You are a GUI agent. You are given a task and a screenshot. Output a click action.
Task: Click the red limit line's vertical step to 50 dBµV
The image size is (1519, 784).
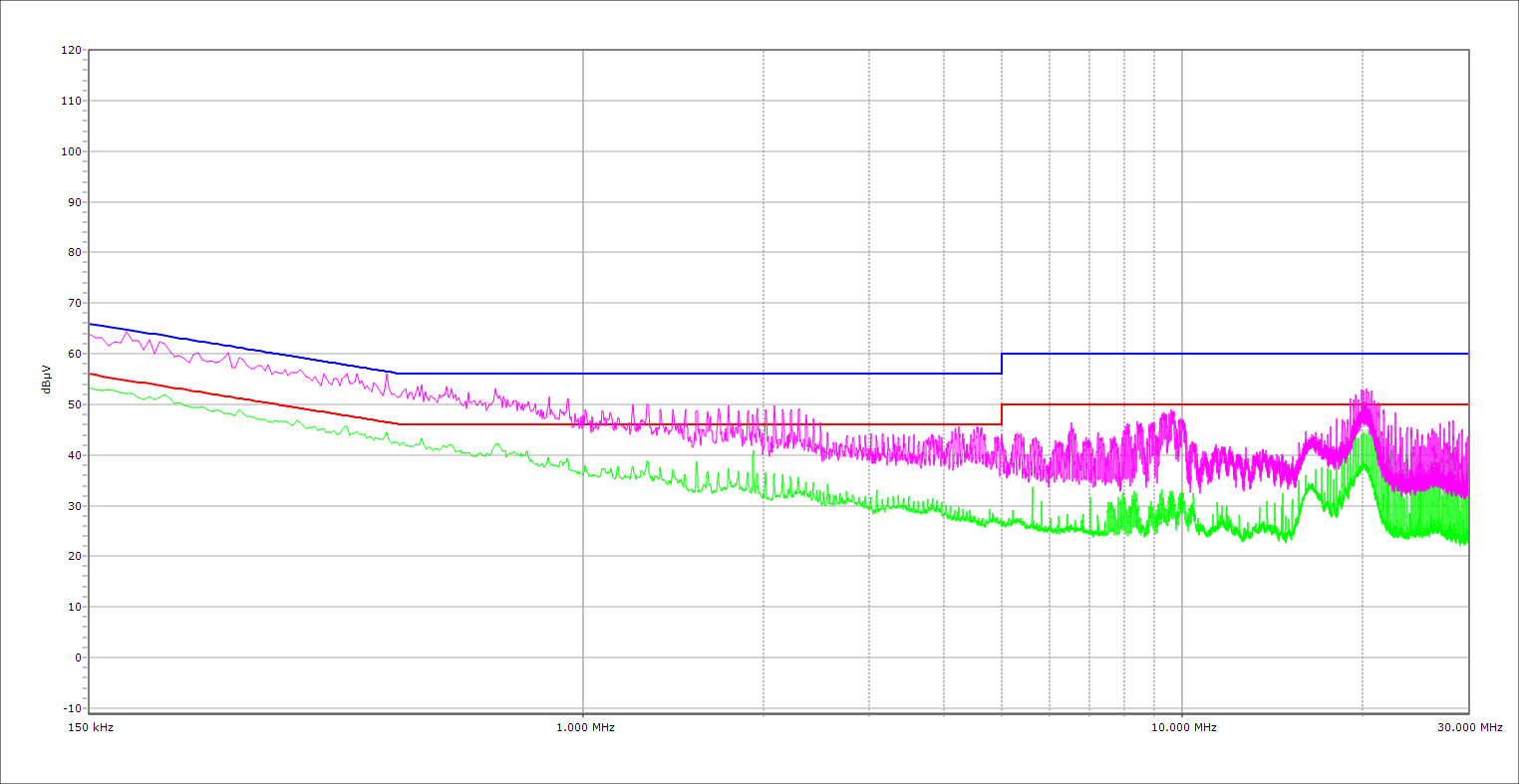[x=1002, y=414]
